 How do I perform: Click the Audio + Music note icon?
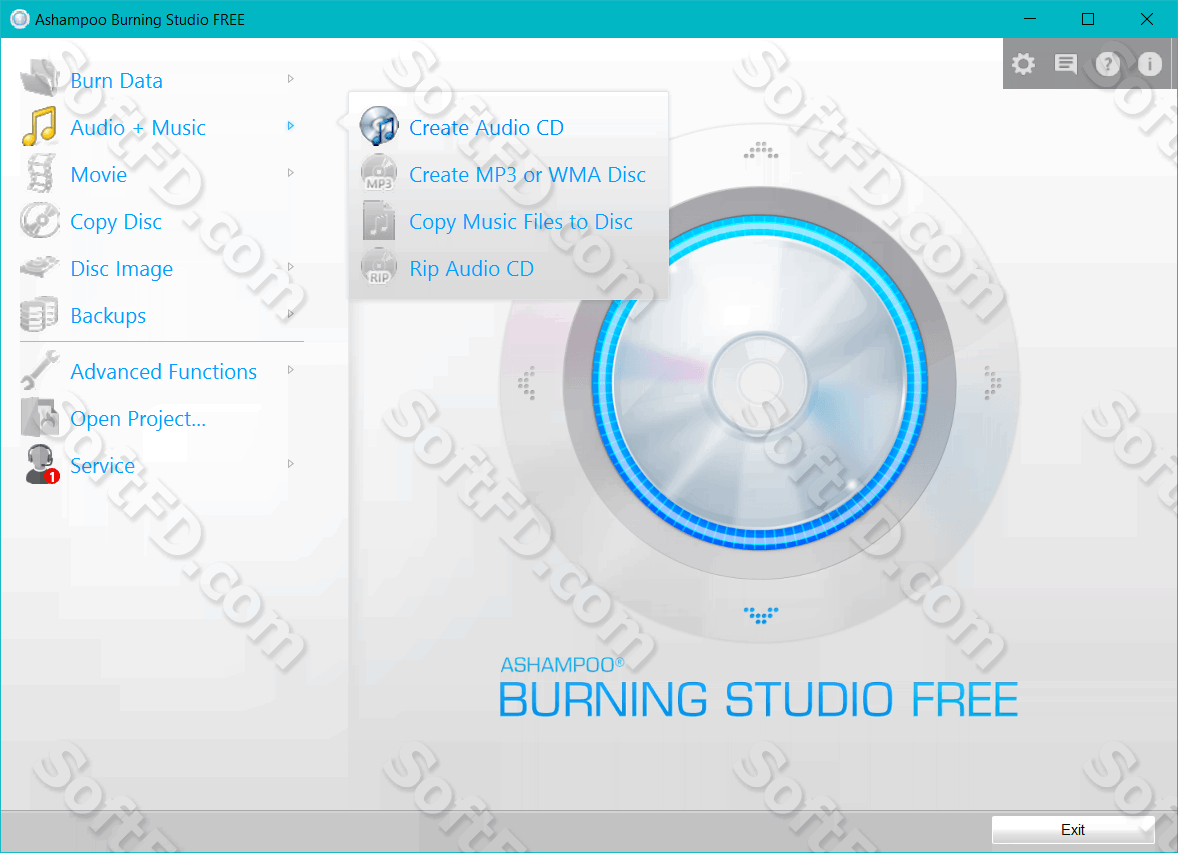point(40,126)
